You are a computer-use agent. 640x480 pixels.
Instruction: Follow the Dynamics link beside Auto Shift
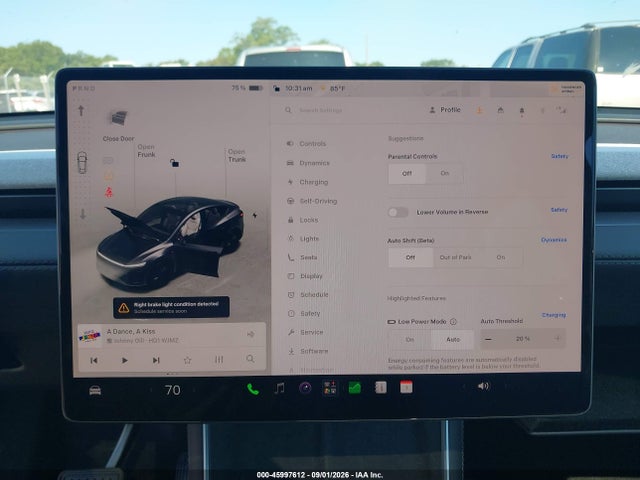(x=553, y=240)
